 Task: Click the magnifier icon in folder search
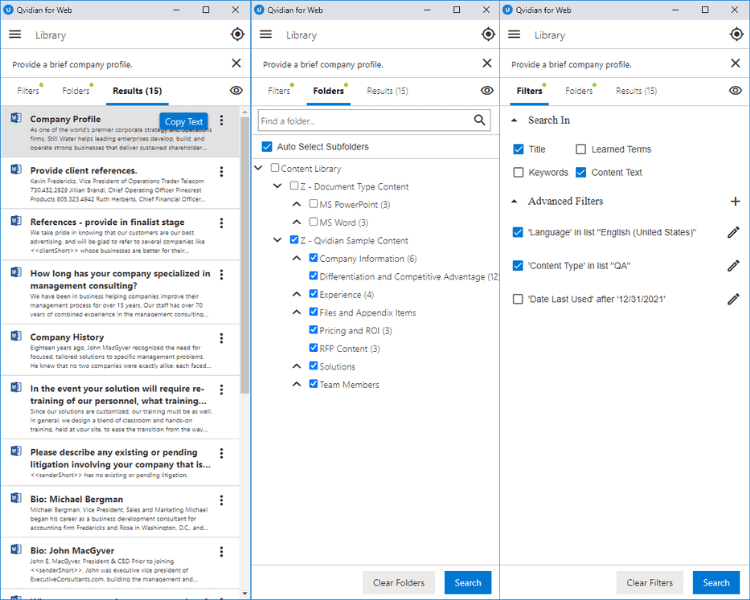coord(480,121)
